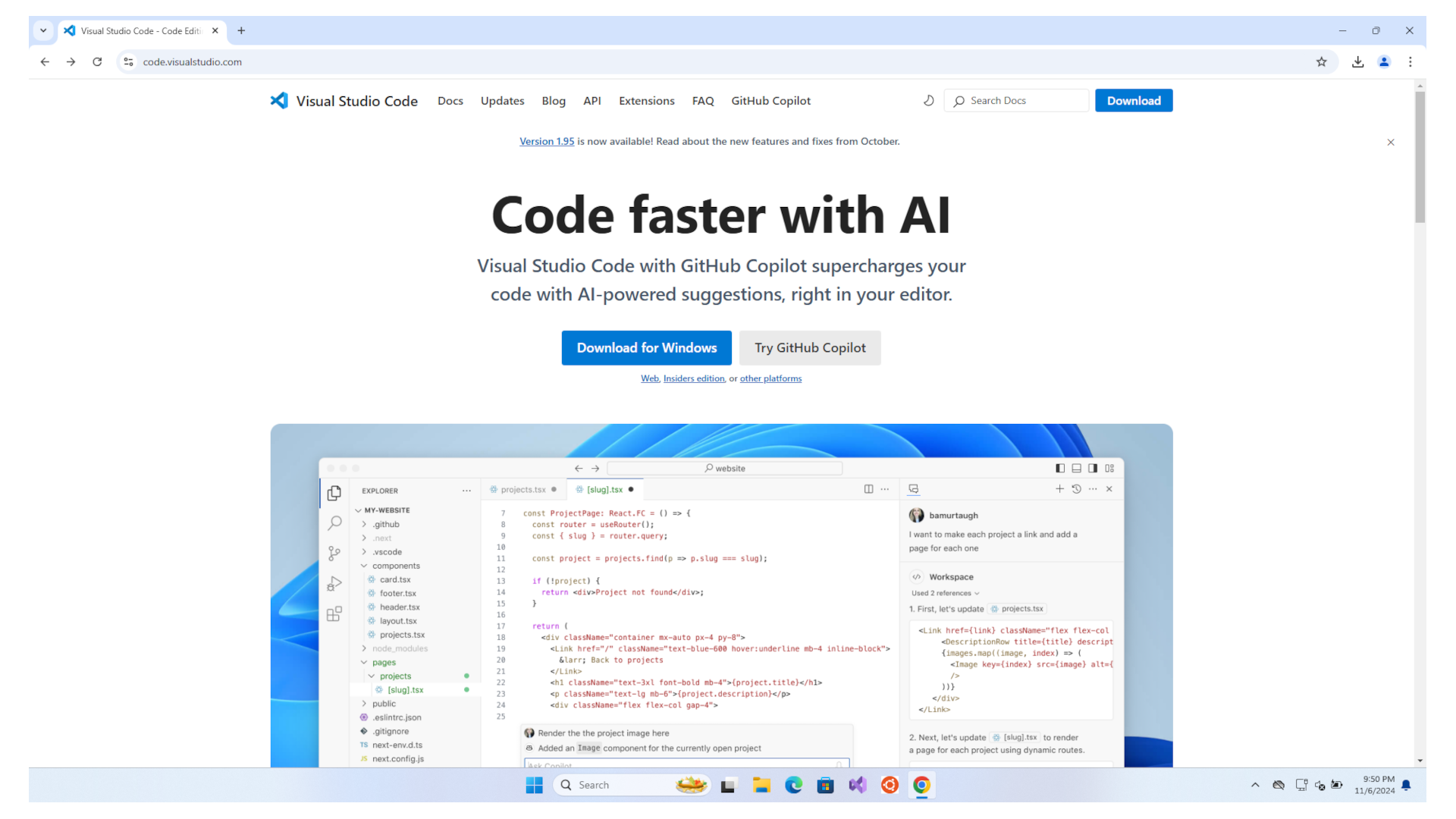This screenshot has height=819, width=1456.
Task: Open the Source Control icon in the sidebar
Action: [334, 553]
